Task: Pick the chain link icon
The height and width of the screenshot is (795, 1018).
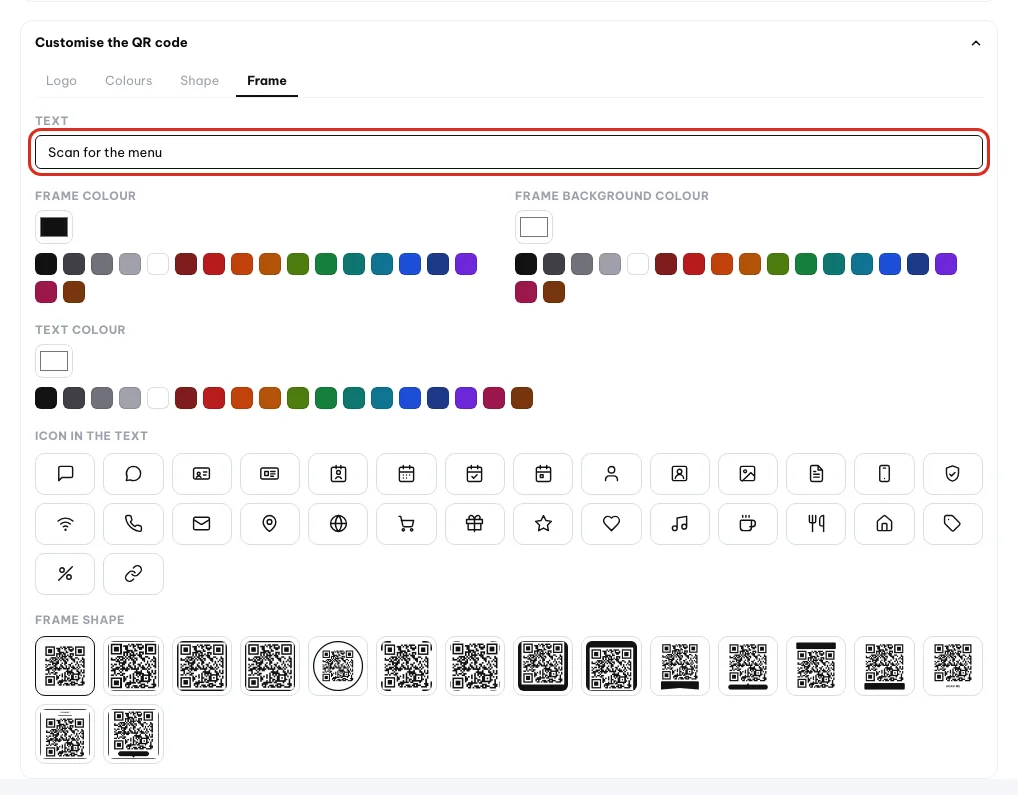Action: (x=133, y=574)
